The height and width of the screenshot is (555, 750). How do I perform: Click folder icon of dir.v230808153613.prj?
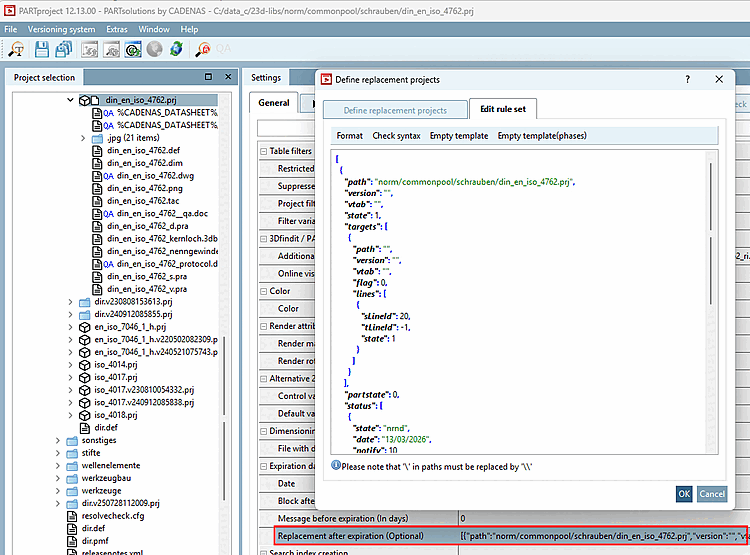click(x=85, y=302)
